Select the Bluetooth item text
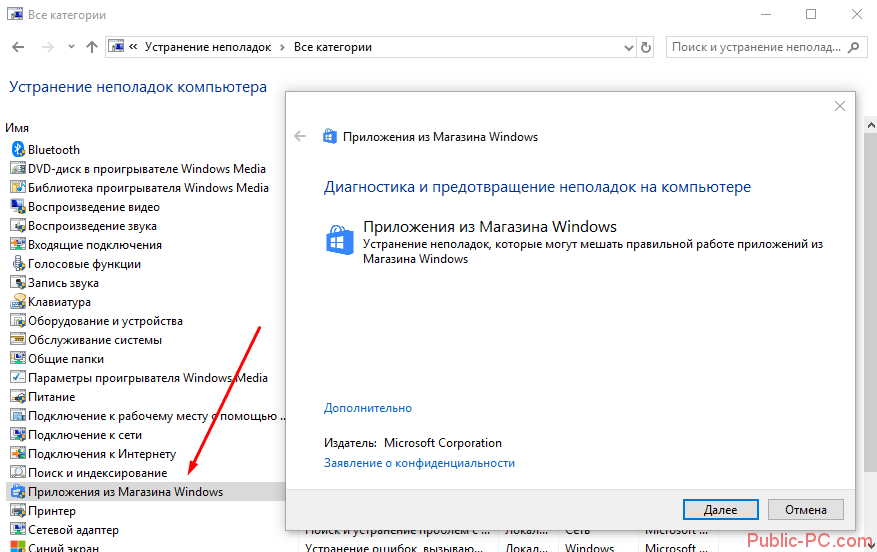This screenshot has width=877, height=552. (x=54, y=149)
